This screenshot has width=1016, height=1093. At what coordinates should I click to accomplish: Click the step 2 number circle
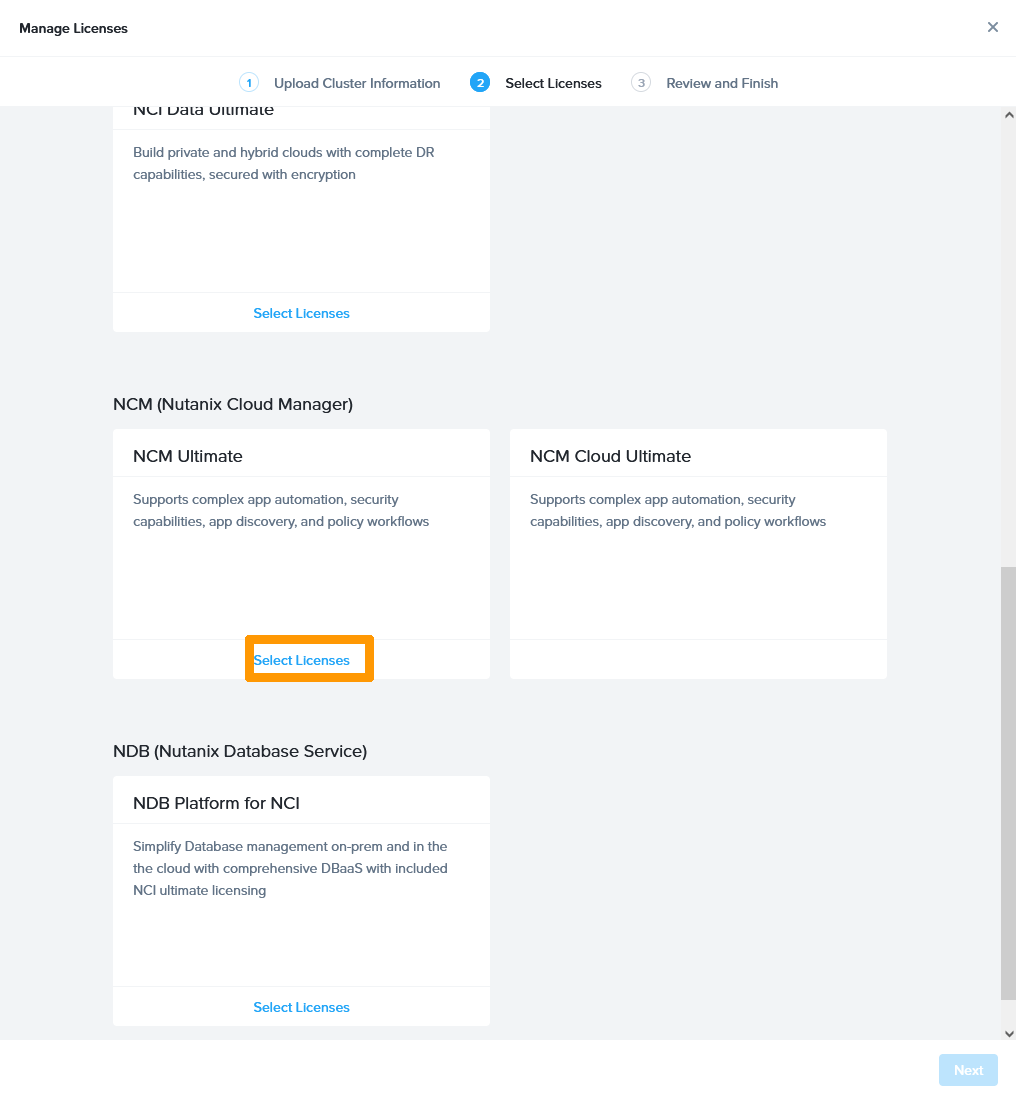(480, 83)
